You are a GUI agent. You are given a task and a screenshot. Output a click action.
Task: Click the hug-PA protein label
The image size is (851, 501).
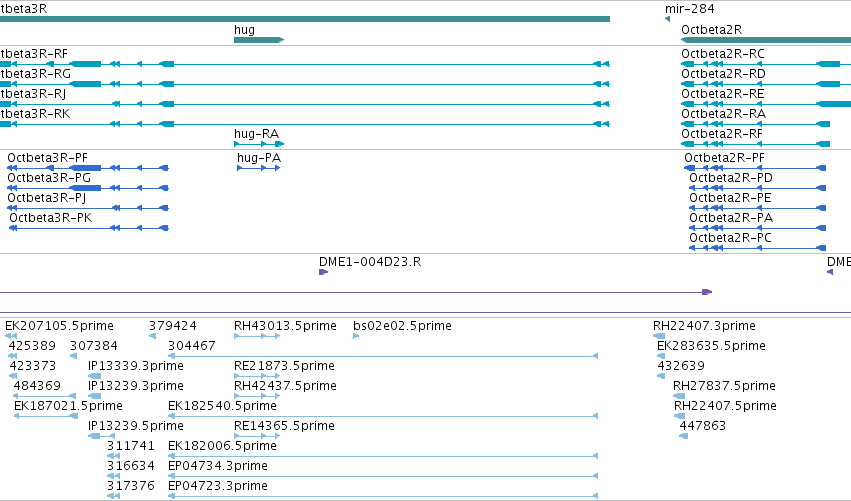[x=259, y=158]
